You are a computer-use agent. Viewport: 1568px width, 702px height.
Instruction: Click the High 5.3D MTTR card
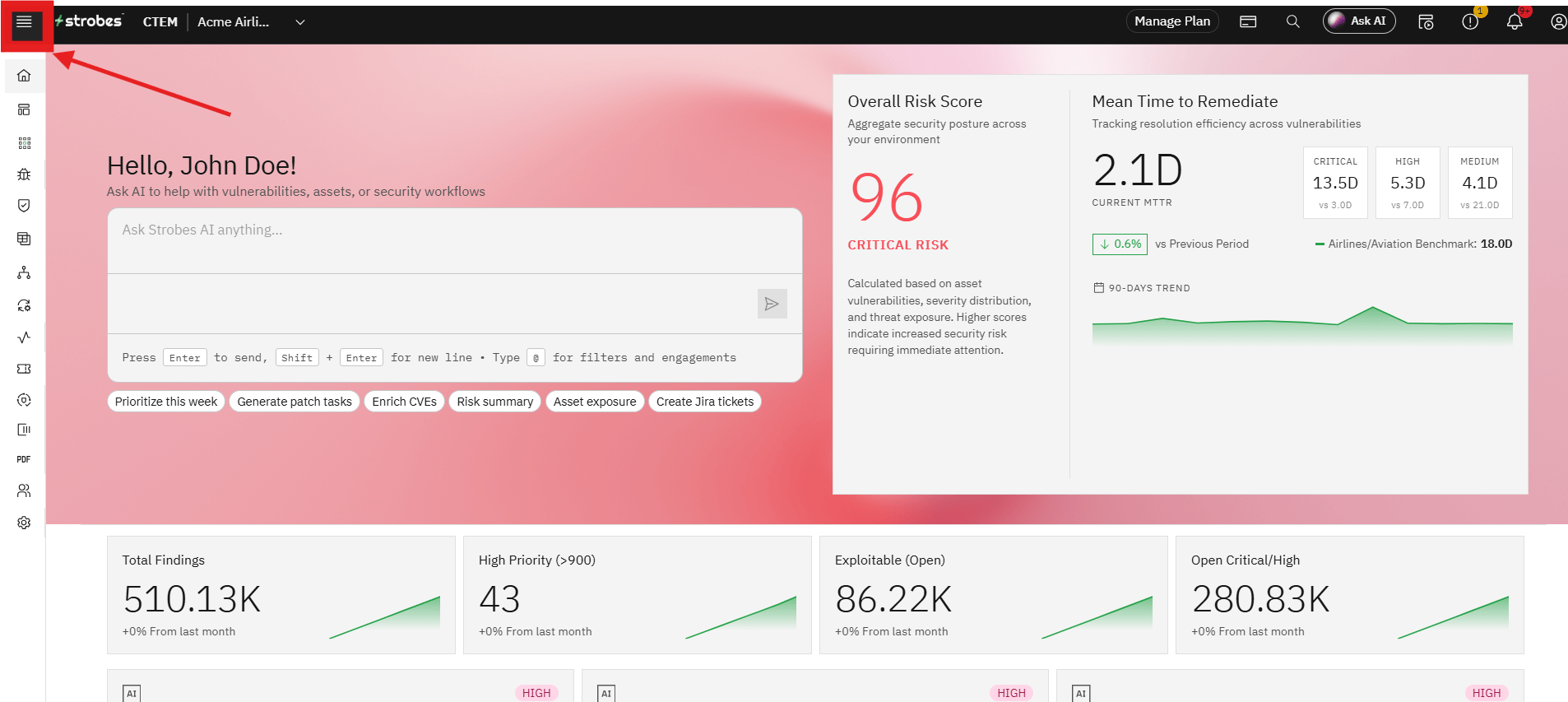pos(1408,183)
